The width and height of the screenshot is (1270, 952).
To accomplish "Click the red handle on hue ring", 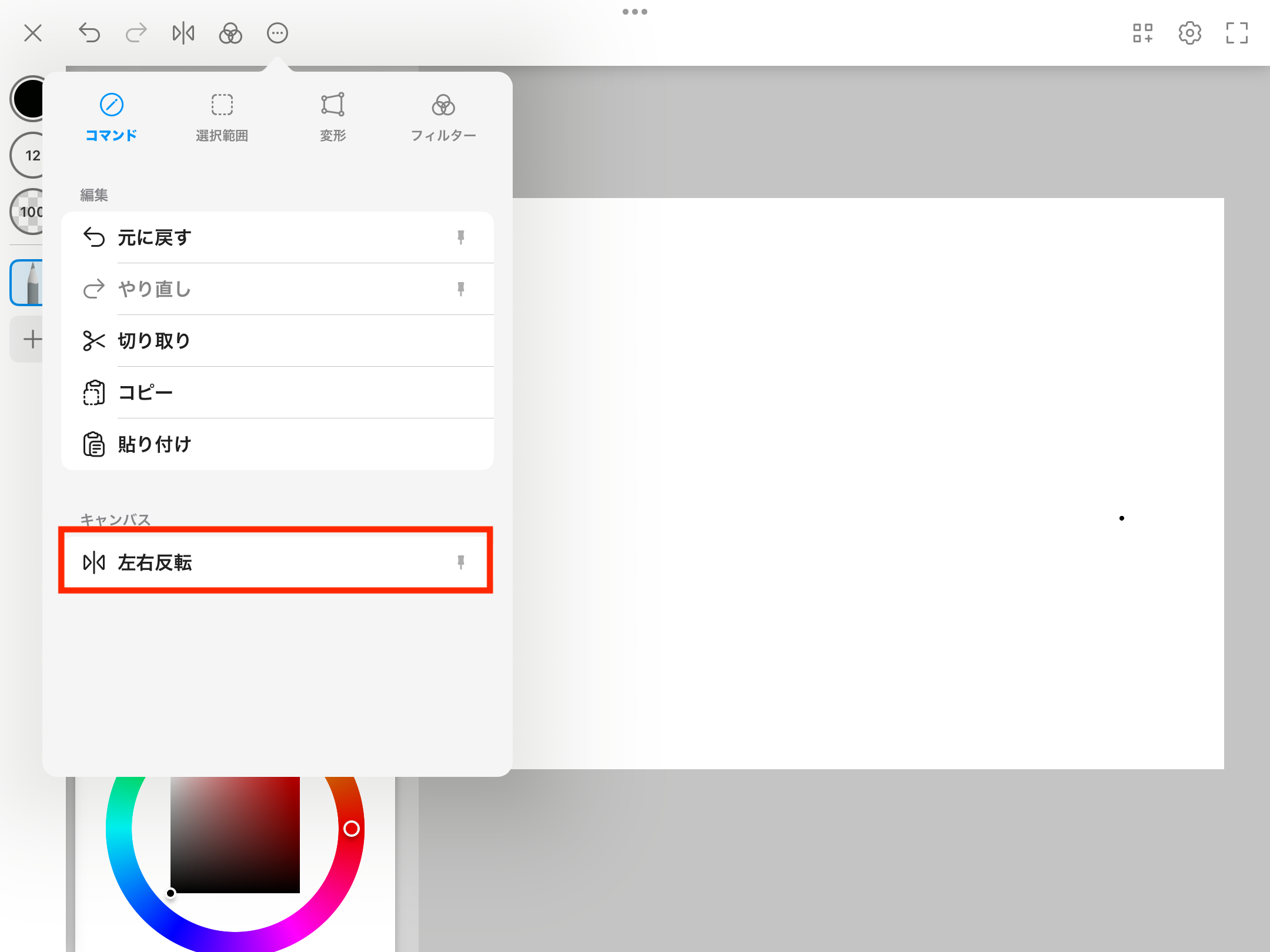I will [352, 829].
